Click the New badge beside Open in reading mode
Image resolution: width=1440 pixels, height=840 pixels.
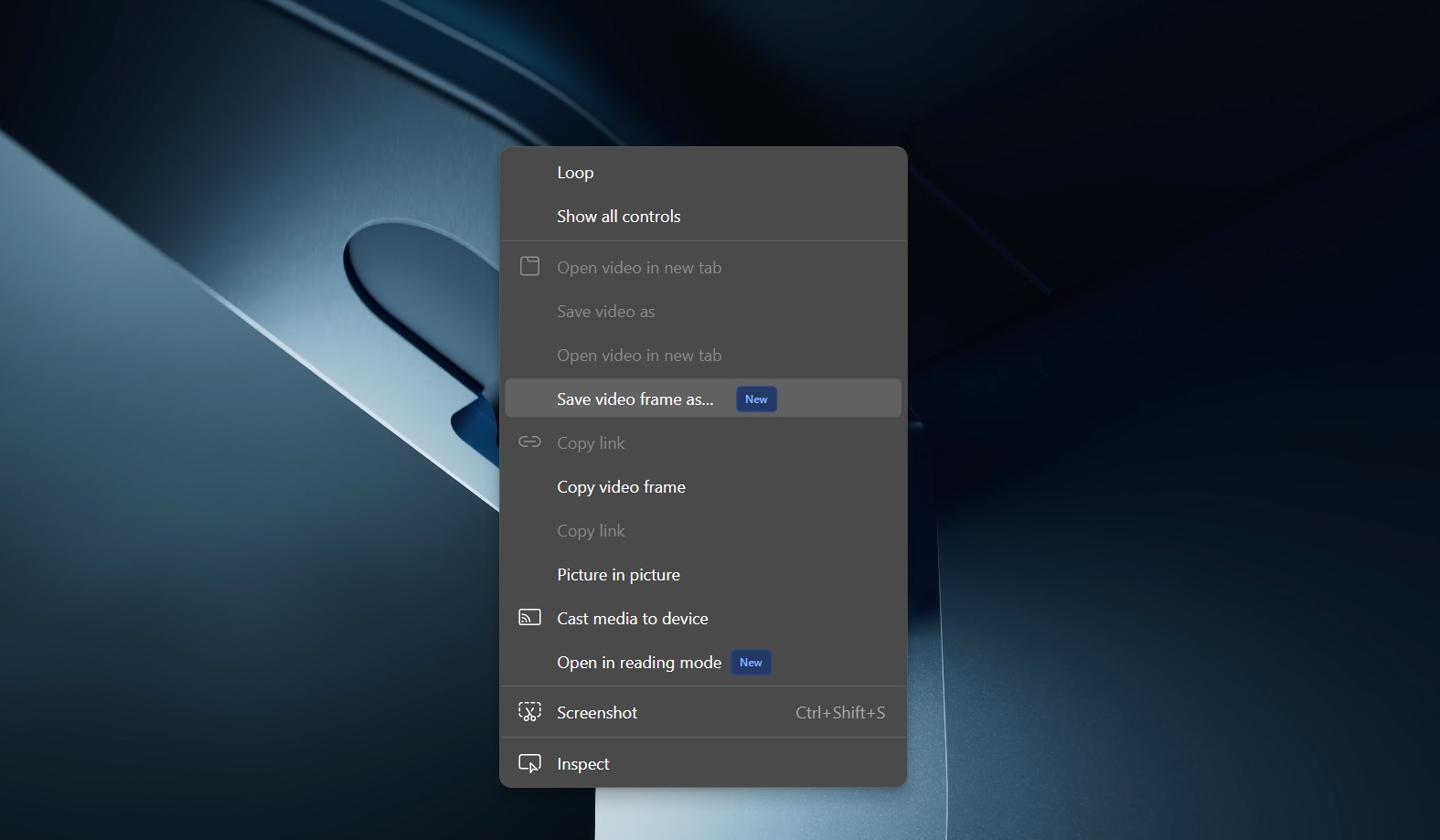(x=751, y=663)
